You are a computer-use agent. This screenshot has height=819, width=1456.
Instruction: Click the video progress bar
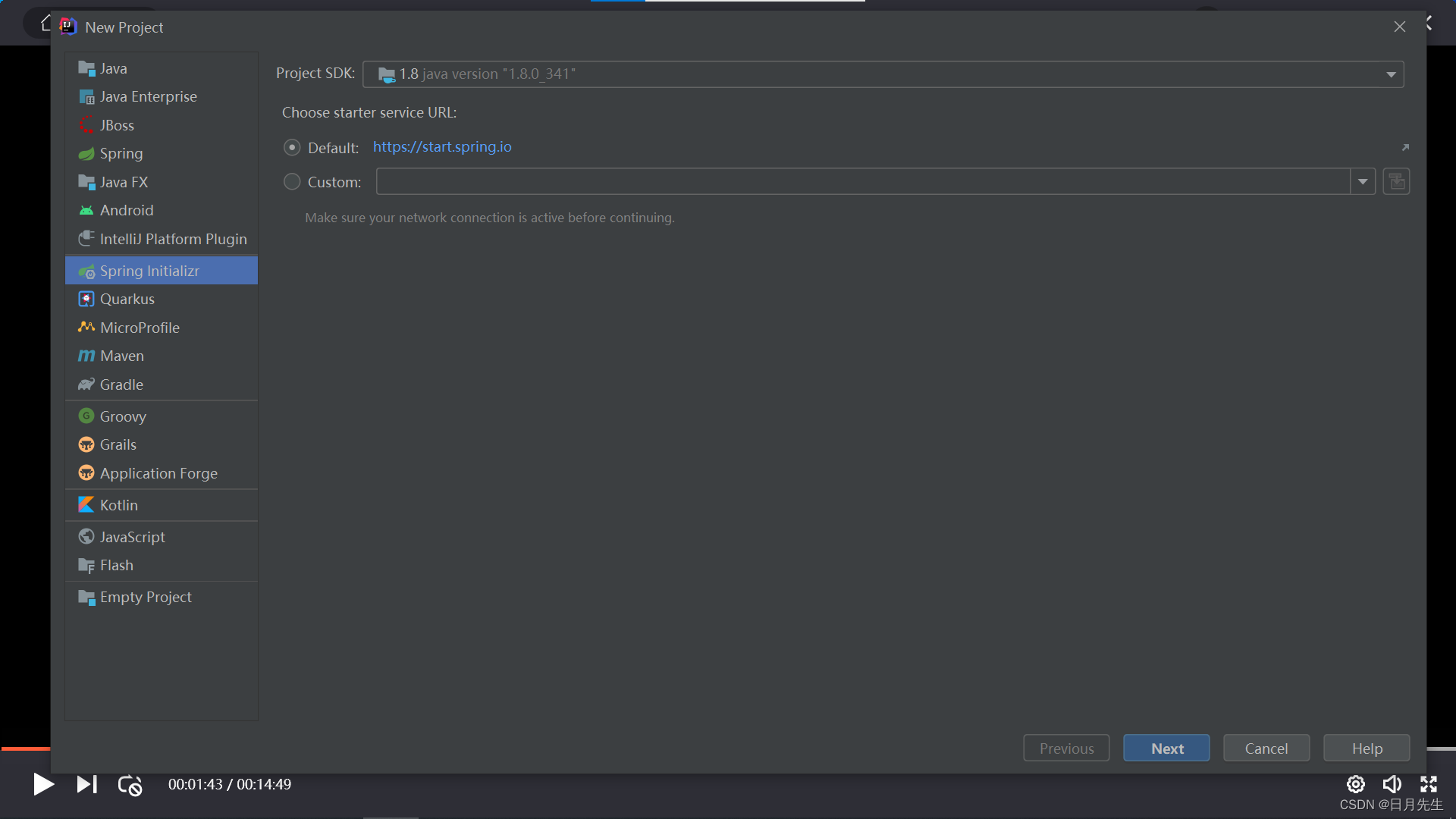point(25,749)
